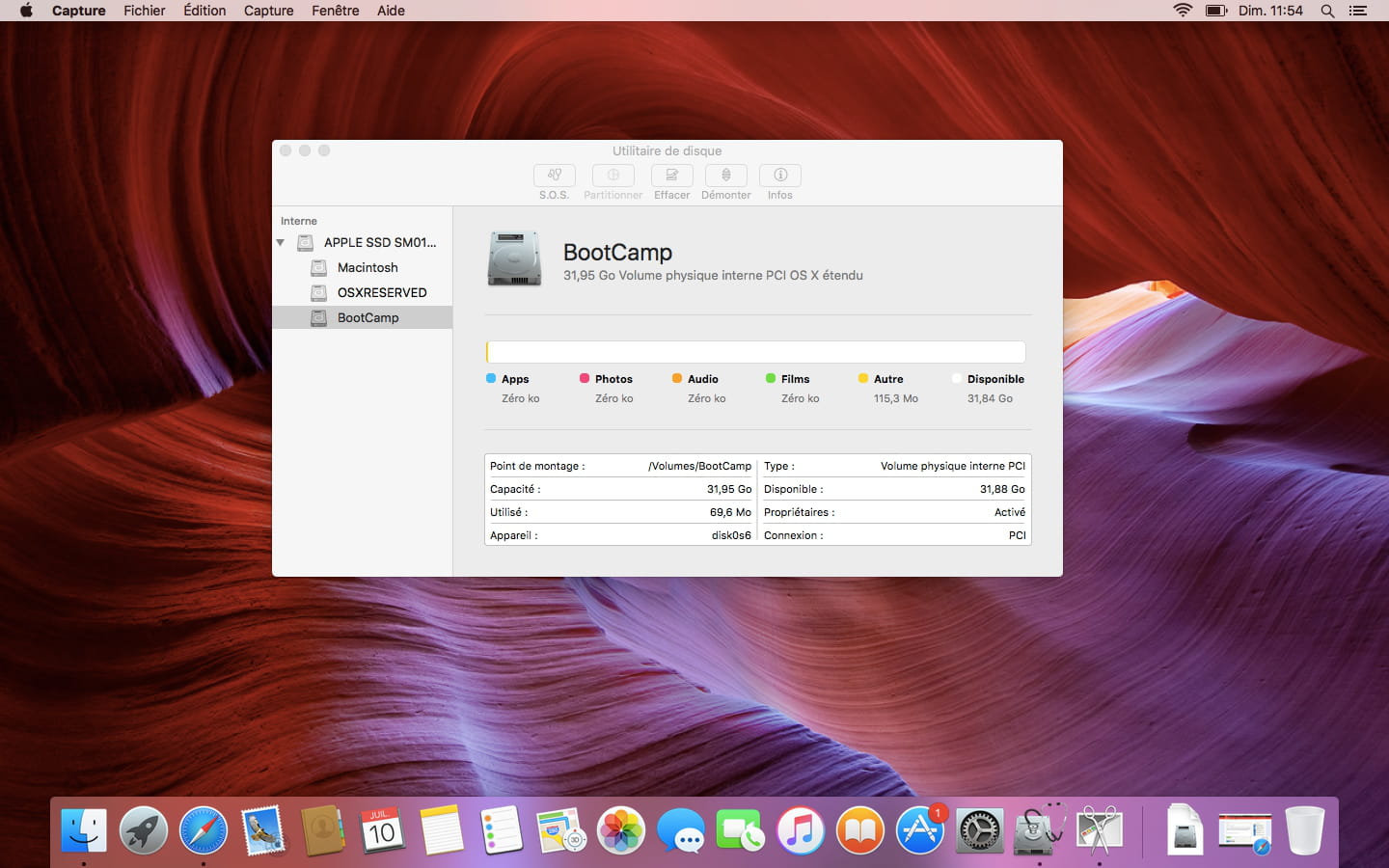Image resolution: width=1389 pixels, height=868 pixels.
Task: Open Calendar from the Dock
Action: click(382, 830)
